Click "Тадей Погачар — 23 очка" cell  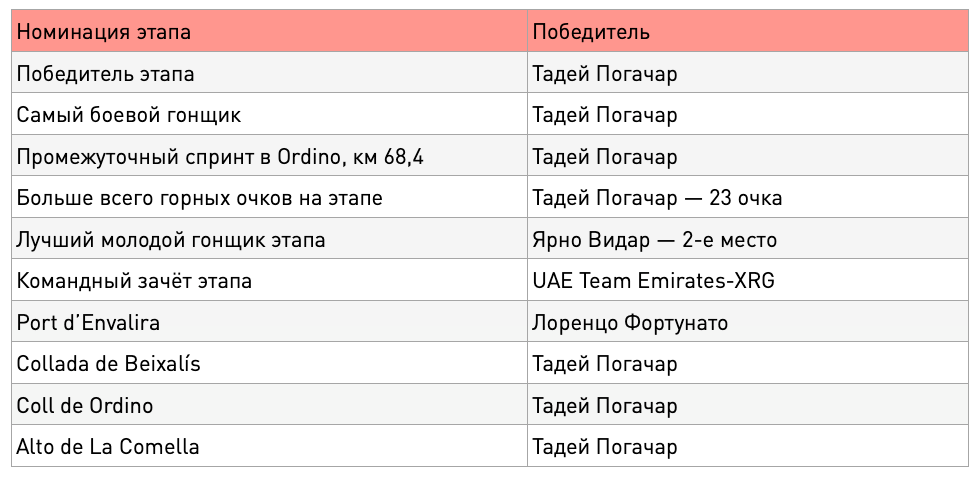pos(748,197)
